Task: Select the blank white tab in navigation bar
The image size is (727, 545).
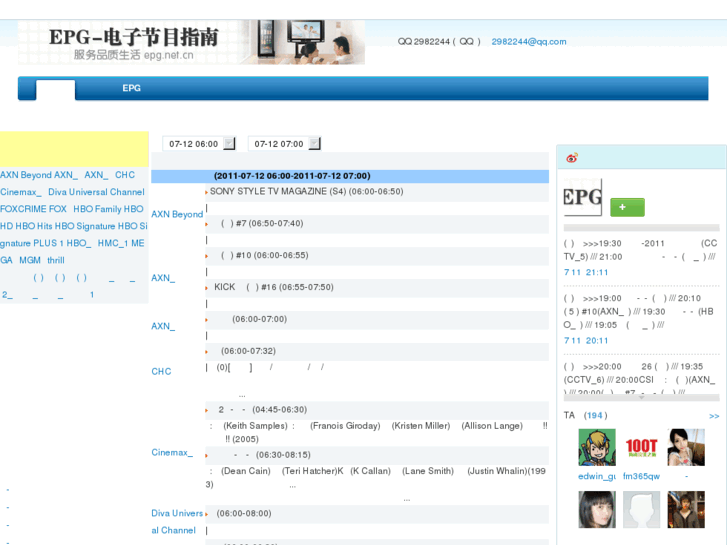Action: coord(56,90)
